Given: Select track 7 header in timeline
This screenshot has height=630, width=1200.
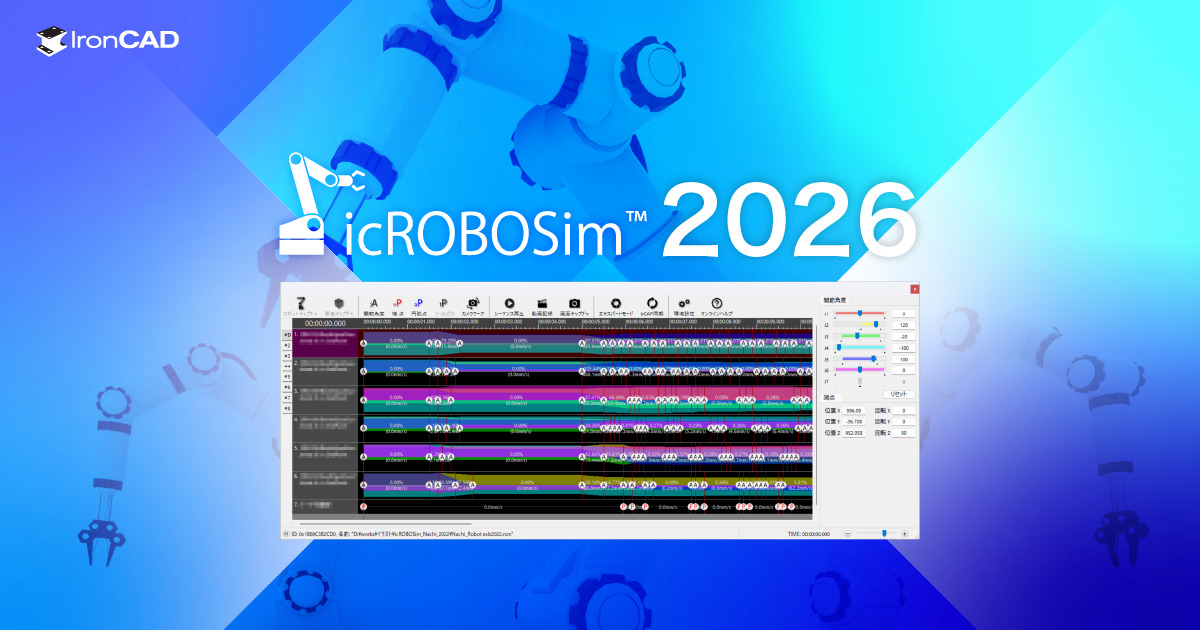Looking at the screenshot, I should coord(325,506).
